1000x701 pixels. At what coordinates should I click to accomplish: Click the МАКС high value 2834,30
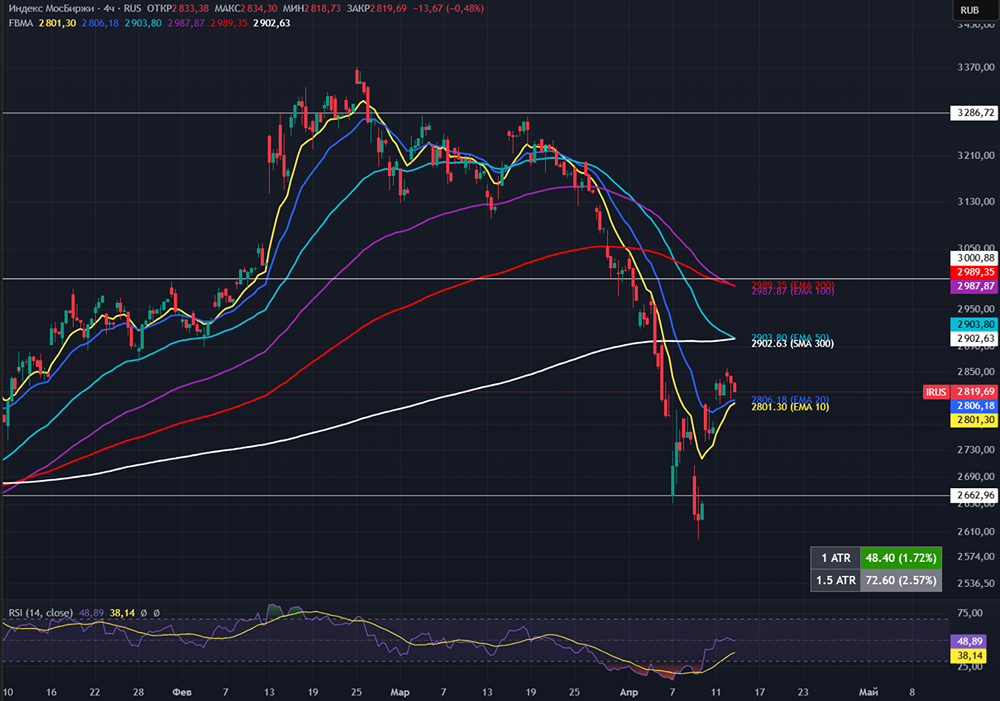(x=259, y=8)
